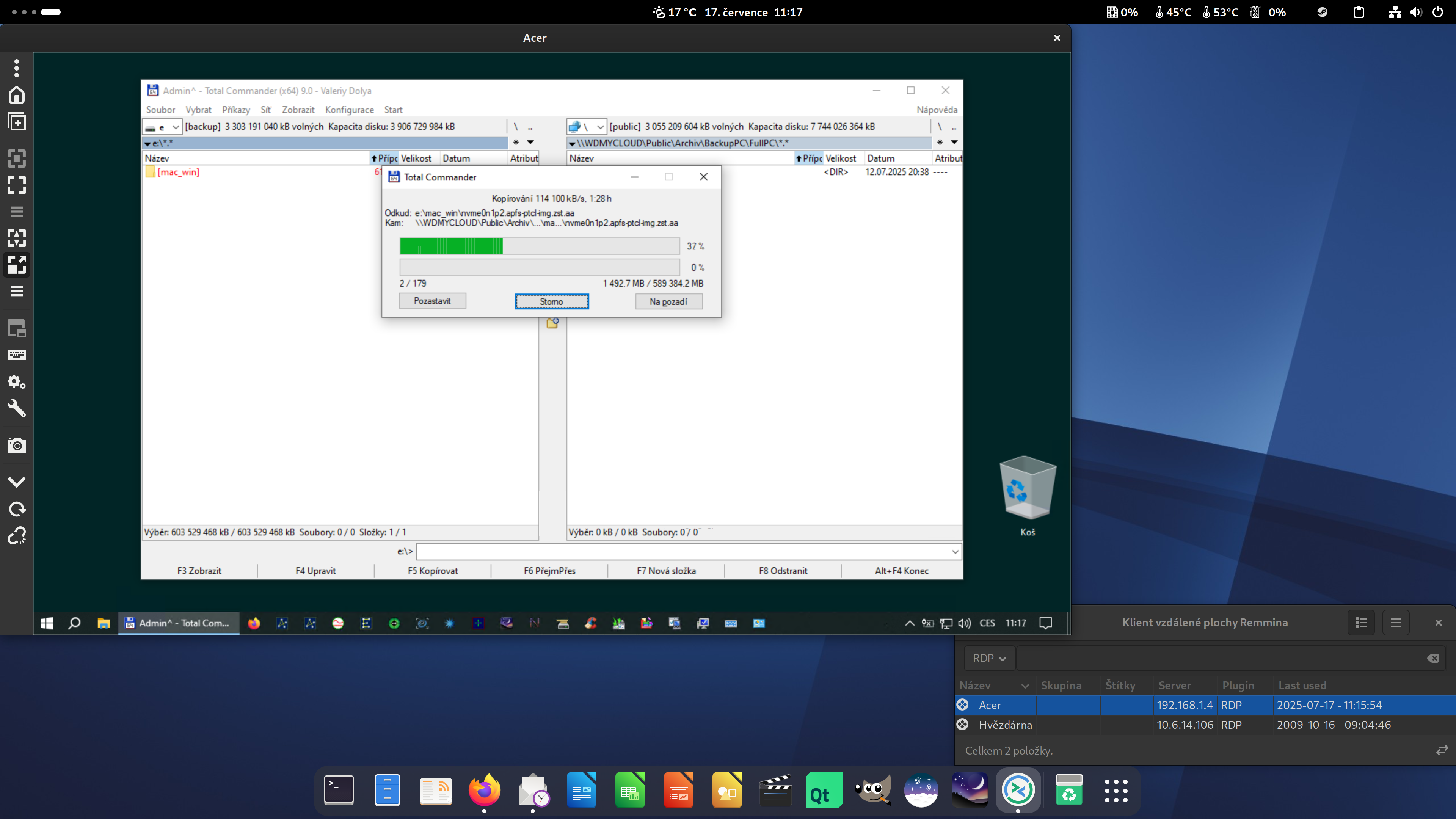Click the 0% overall progress bar

[x=539, y=267]
